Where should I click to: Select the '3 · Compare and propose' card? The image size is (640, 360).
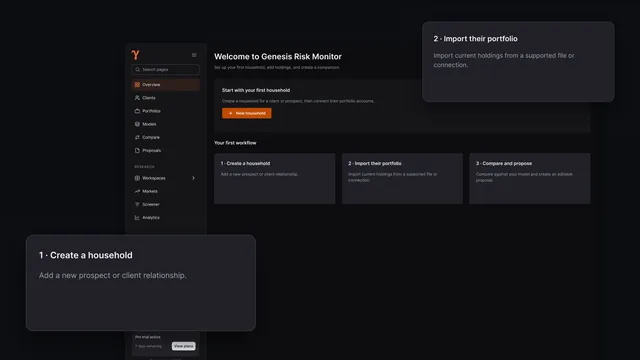point(530,178)
